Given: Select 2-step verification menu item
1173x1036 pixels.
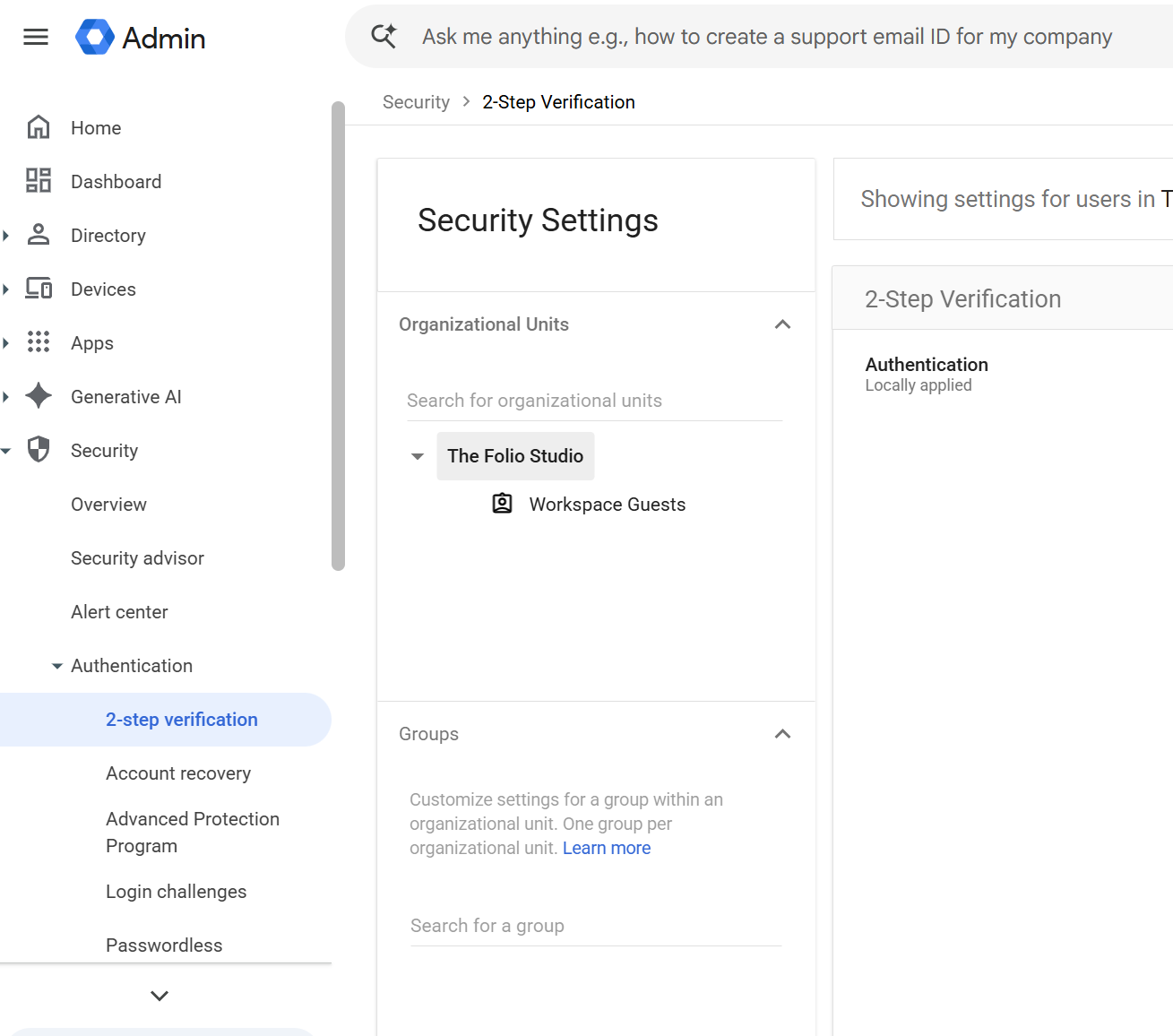Looking at the screenshot, I should (x=166, y=720).
